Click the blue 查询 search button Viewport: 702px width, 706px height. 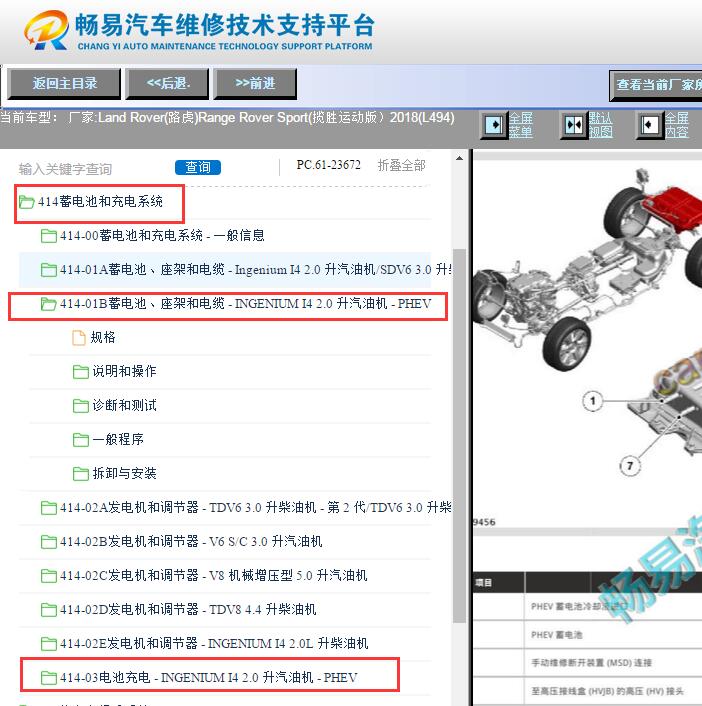point(198,167)
